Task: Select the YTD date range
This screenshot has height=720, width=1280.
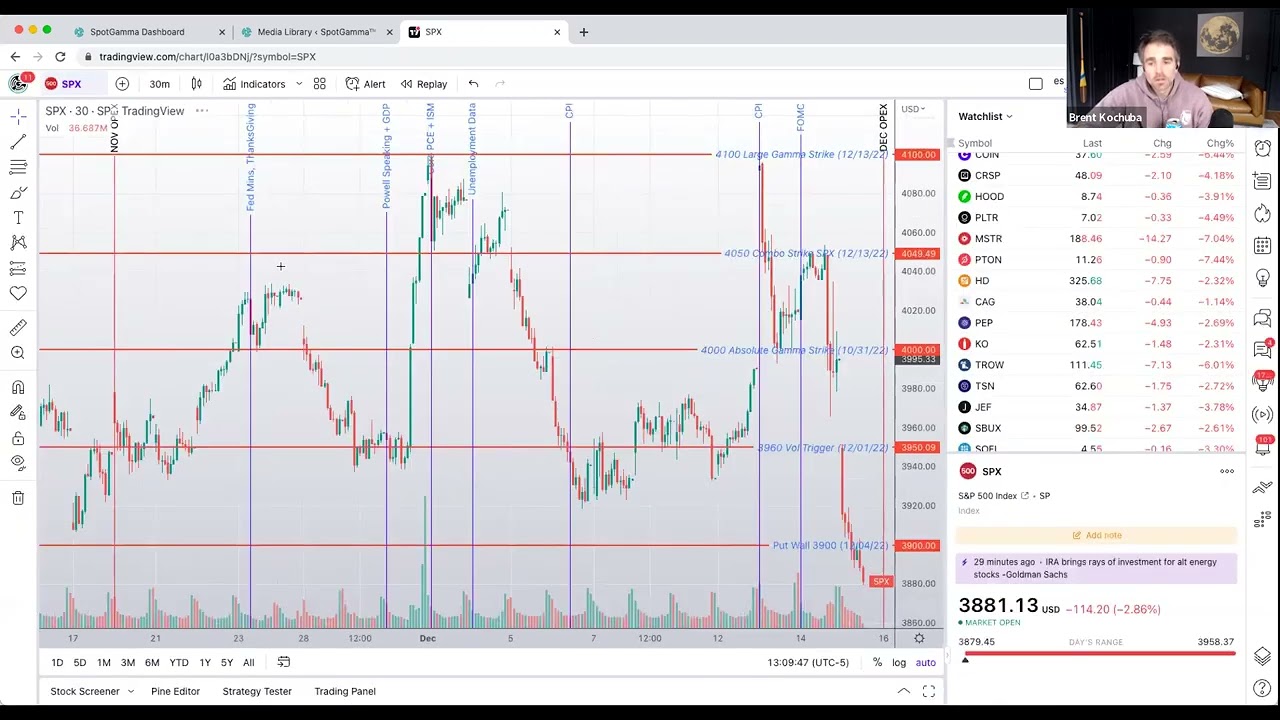Action: tap(179, 663)
